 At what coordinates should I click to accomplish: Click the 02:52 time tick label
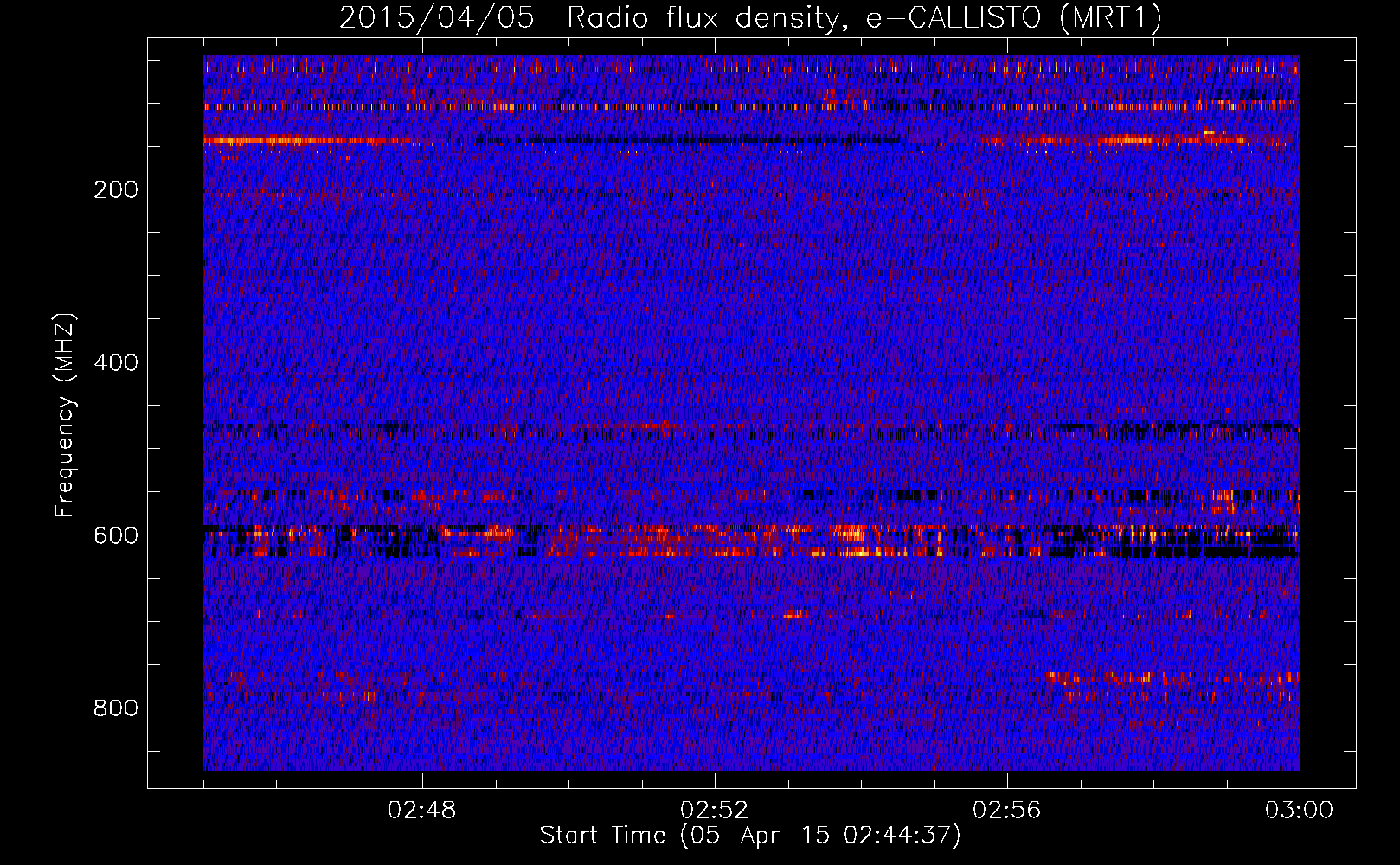[715, 811]
